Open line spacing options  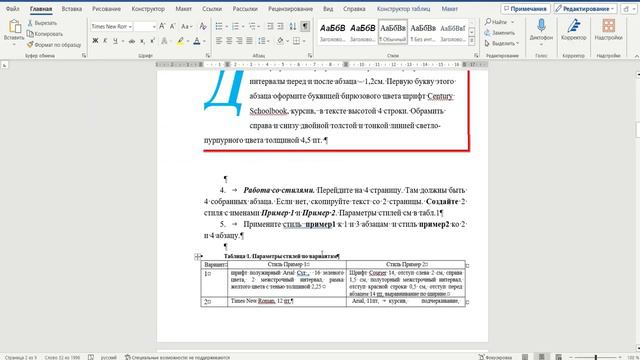263,41
